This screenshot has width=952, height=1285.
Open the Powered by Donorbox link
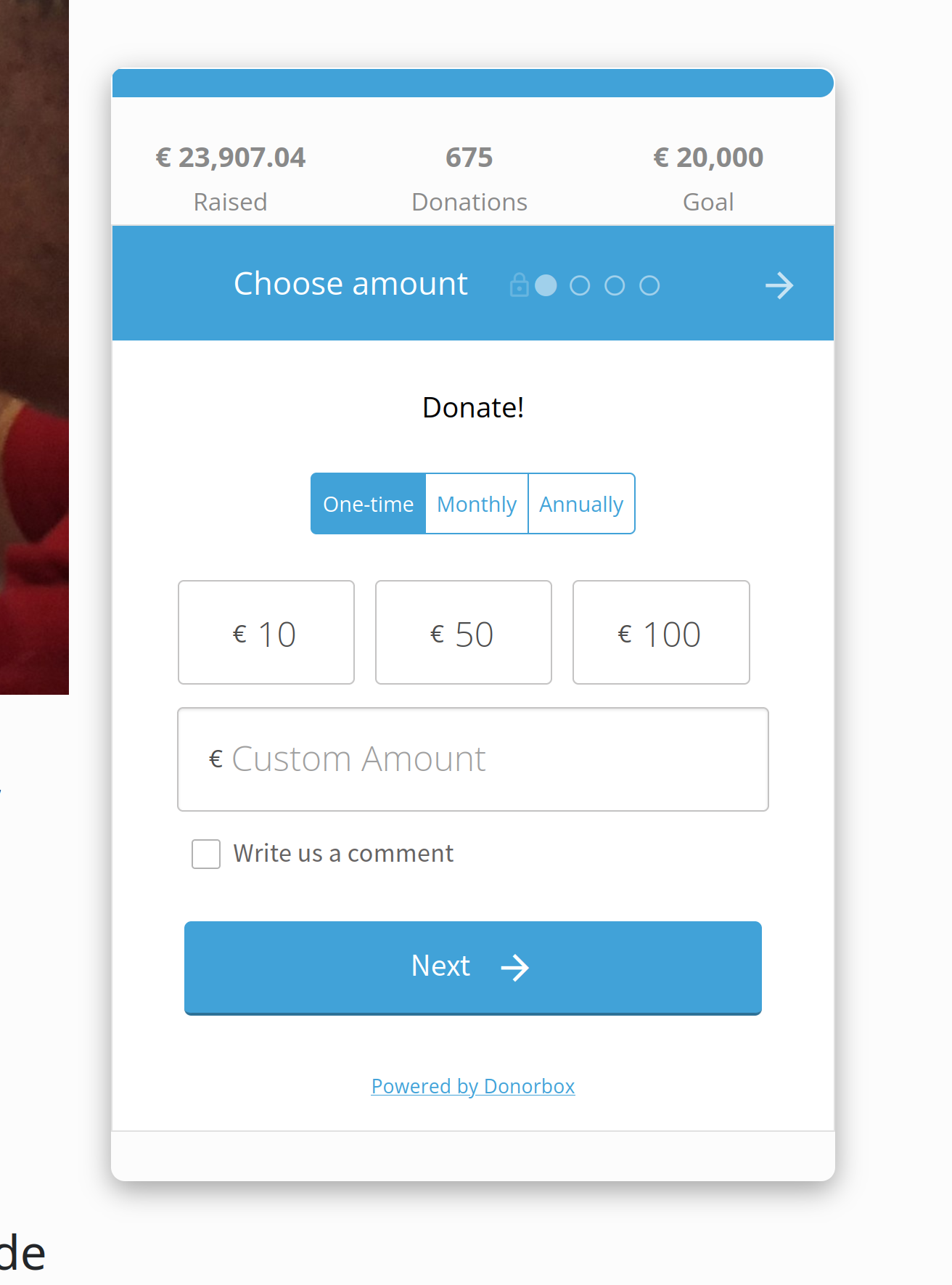[473, 1086]
